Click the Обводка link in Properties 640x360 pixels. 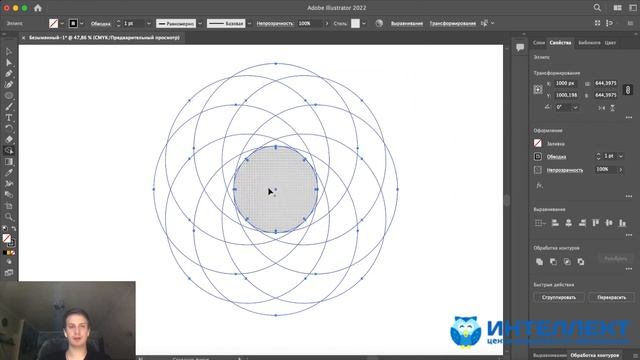coord(556,157)
